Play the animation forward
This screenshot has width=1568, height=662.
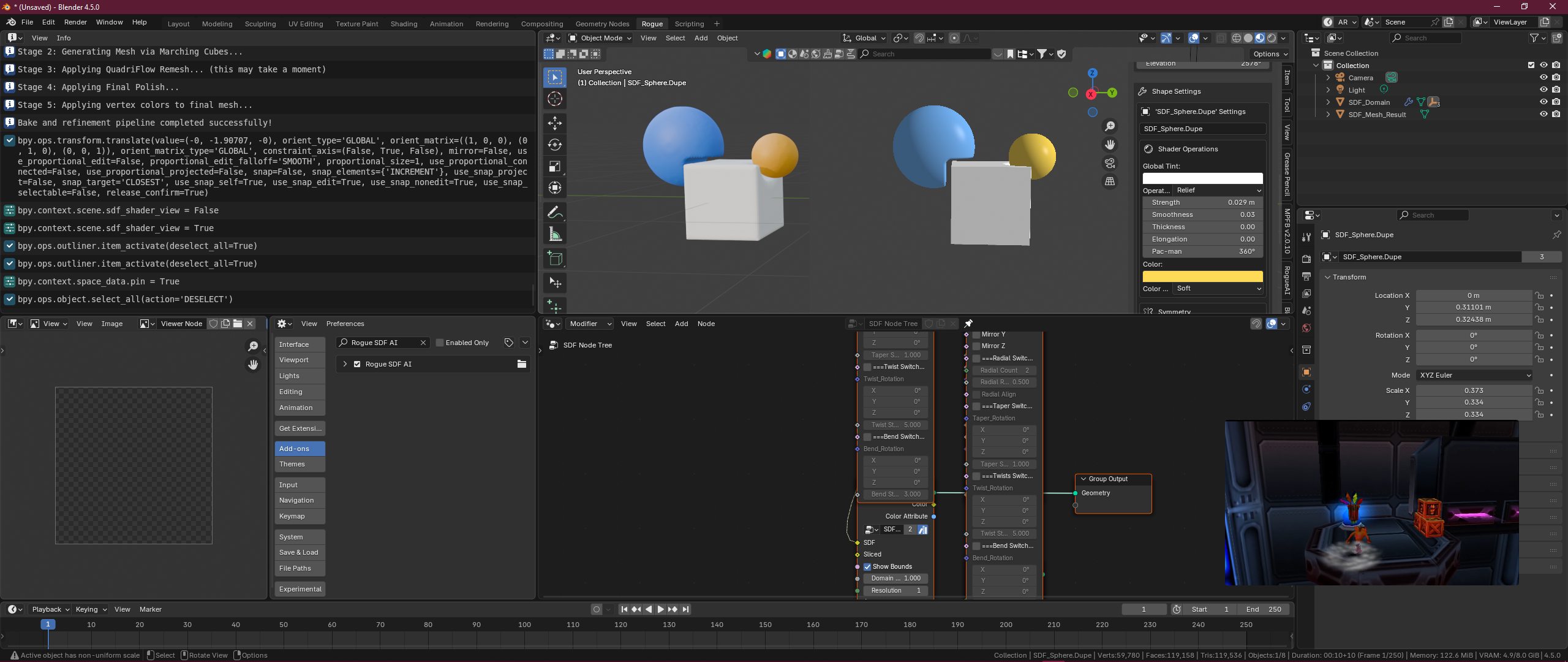pos(660,609)
